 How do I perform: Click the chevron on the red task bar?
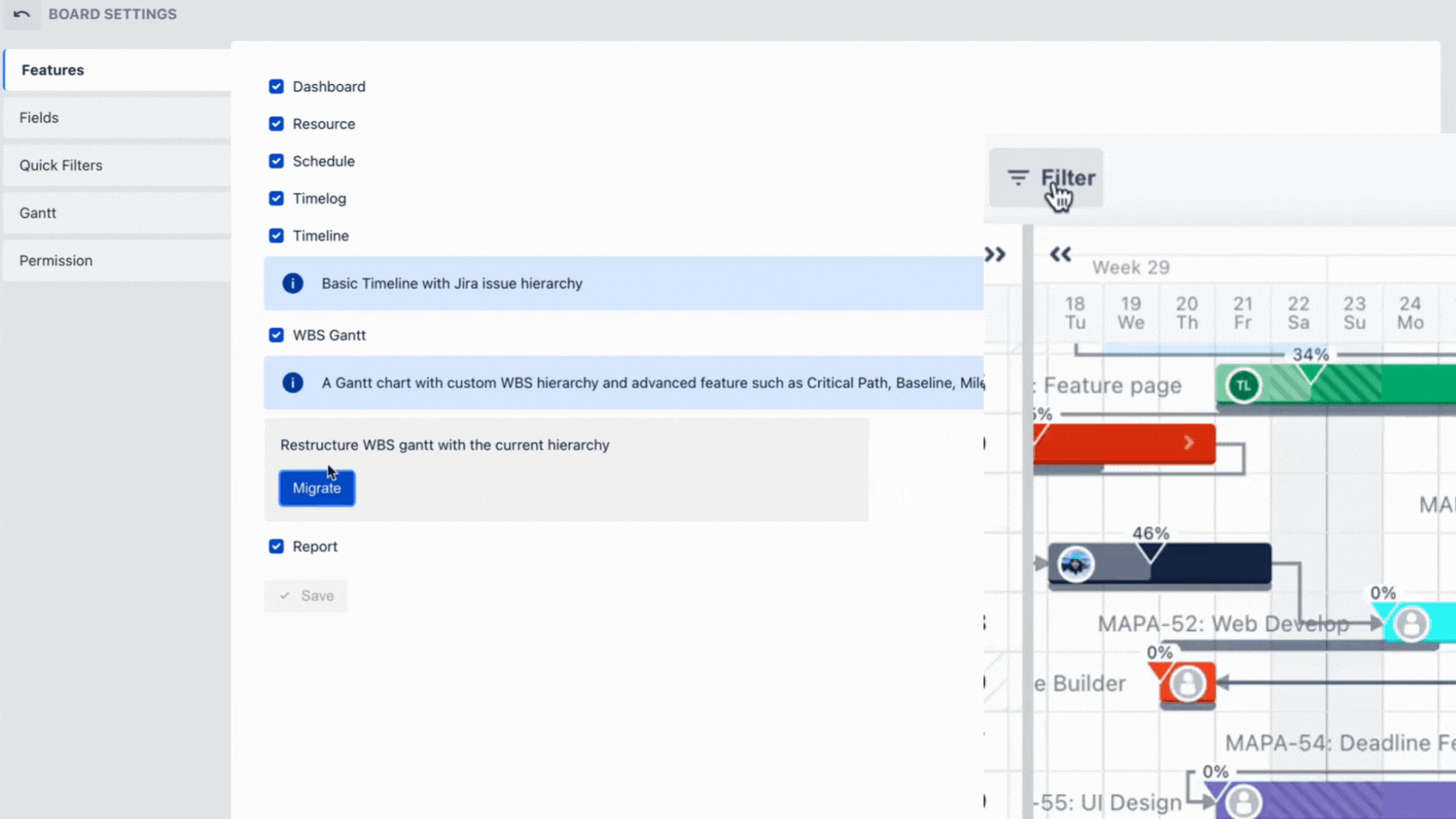click(x=1189, y=443)
